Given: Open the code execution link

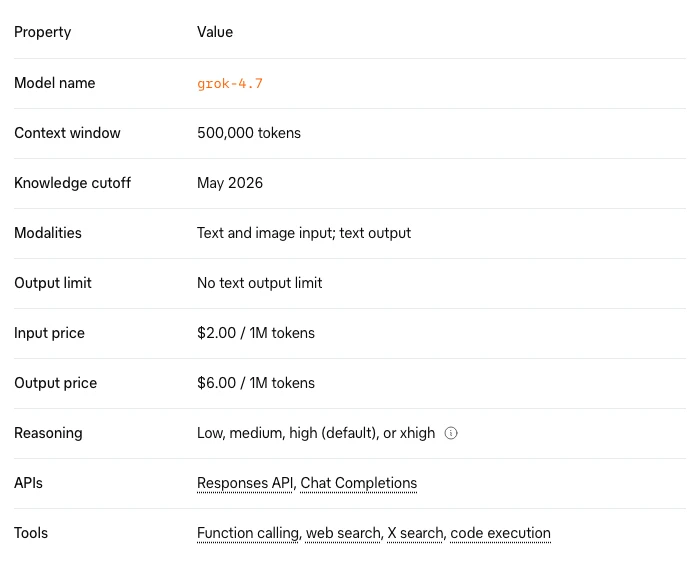Looking at the screenshot, I should tap(500, 533).
